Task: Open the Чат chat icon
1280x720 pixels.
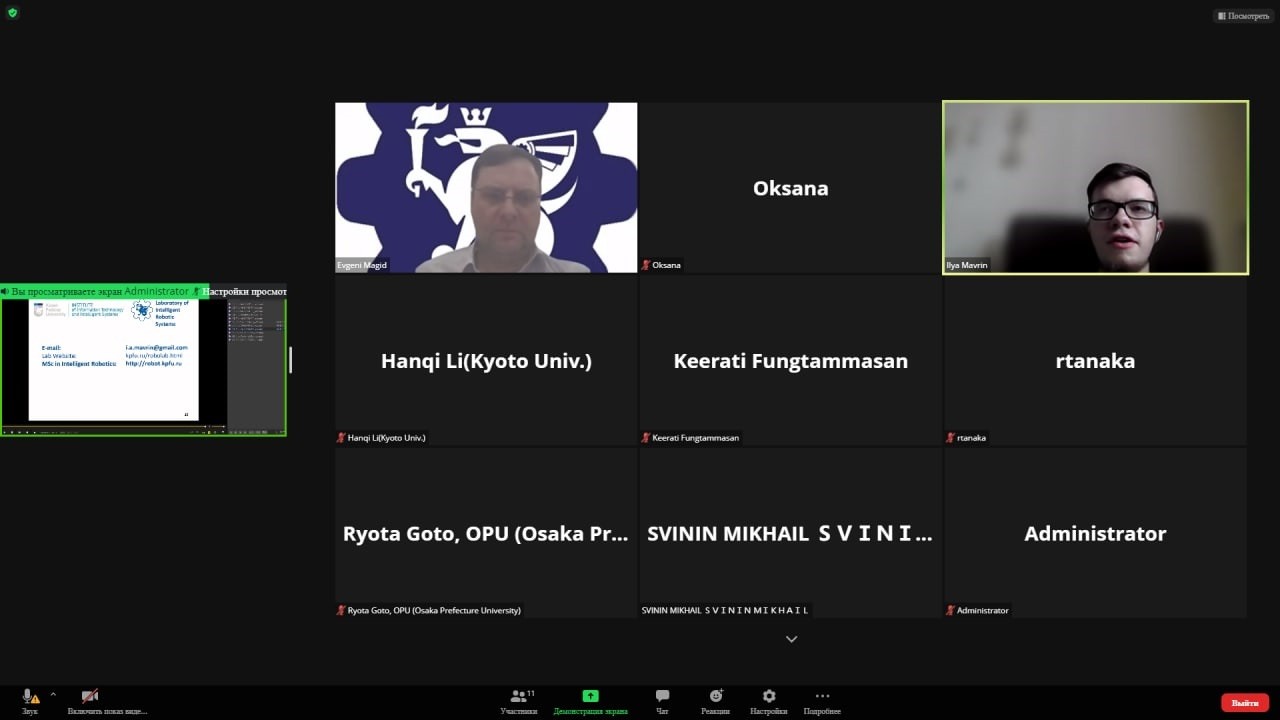Action: point(662,696)
